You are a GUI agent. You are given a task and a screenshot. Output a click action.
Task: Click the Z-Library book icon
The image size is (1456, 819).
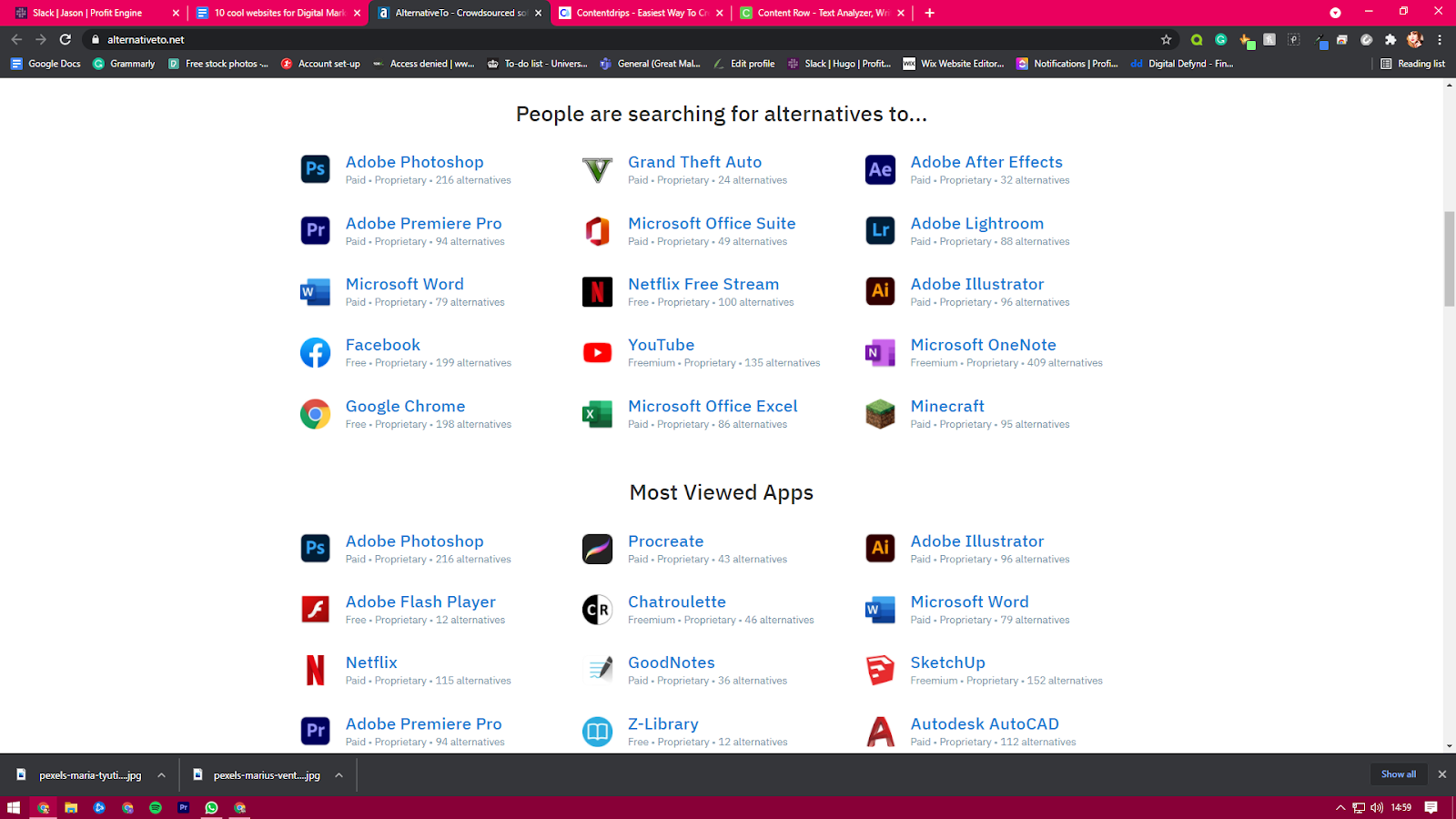click(x=597, y=732)
